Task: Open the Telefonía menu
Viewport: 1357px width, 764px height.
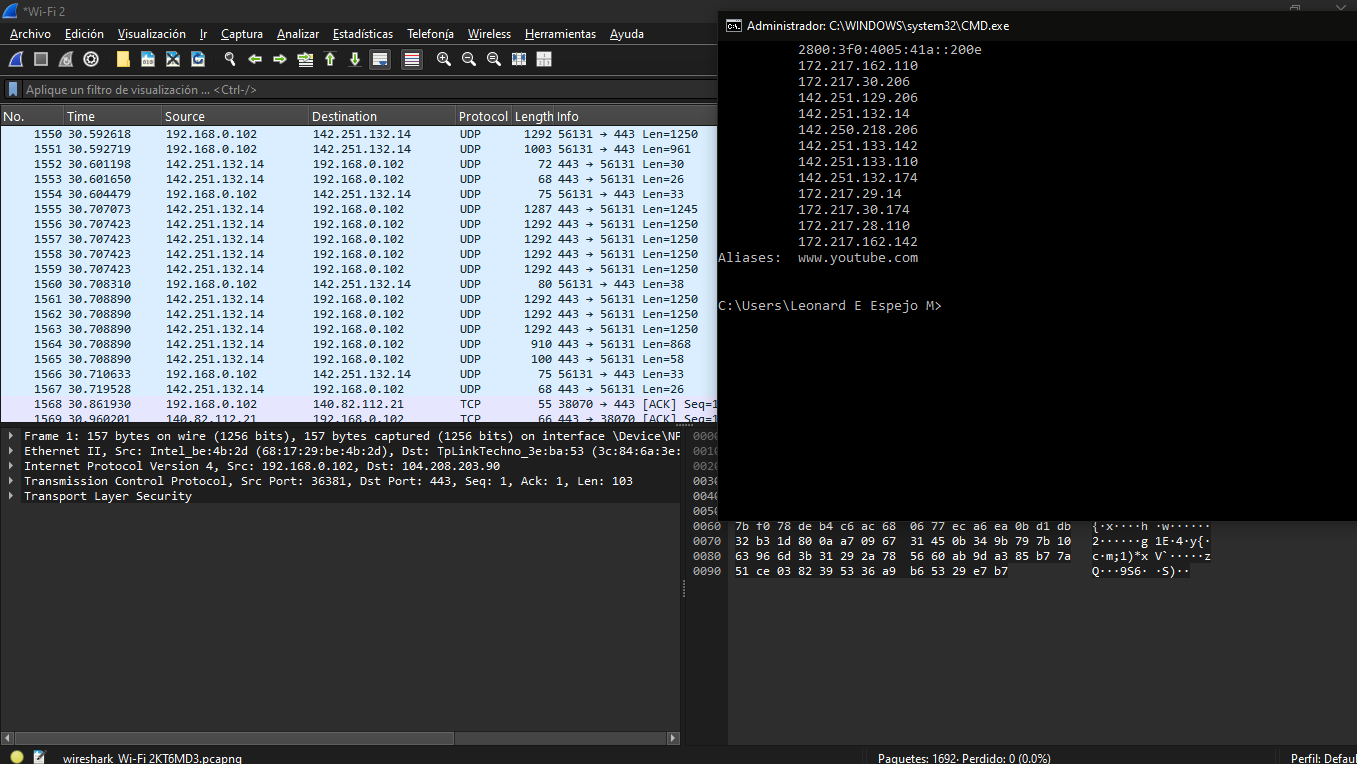Action: point(430,34)
